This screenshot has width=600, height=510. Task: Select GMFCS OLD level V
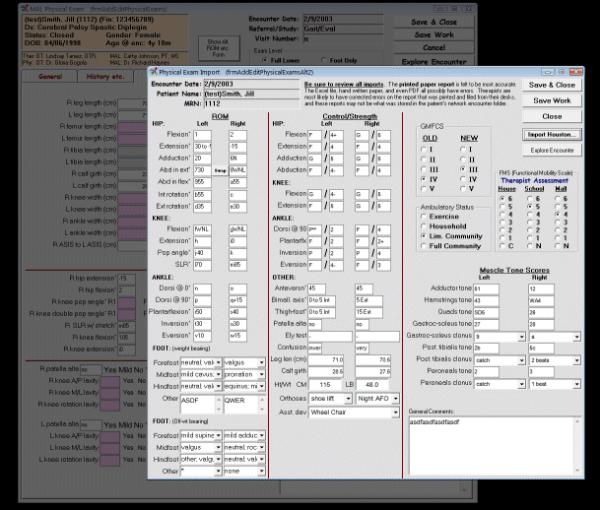pyautogui.click(x=424, y=189)
